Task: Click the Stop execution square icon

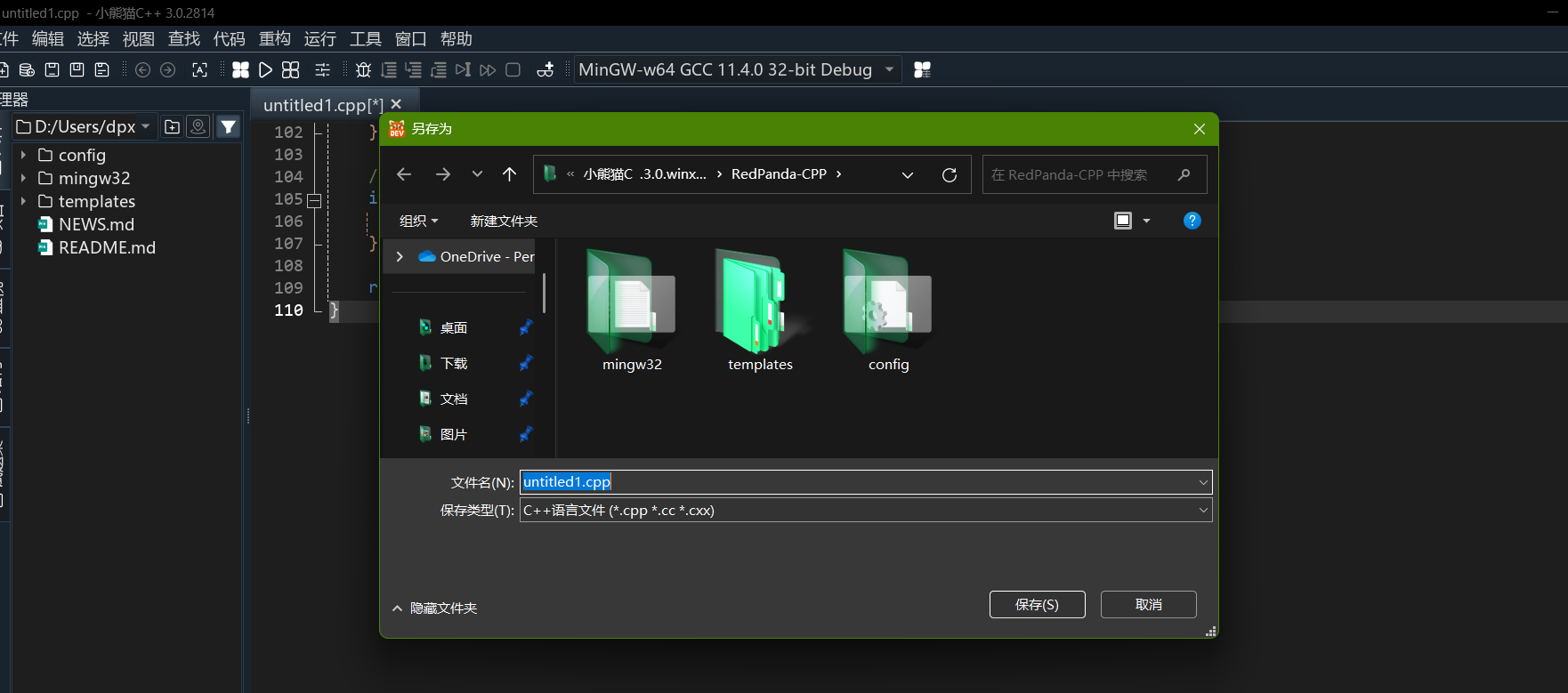Action: click(x=513, y=69)
